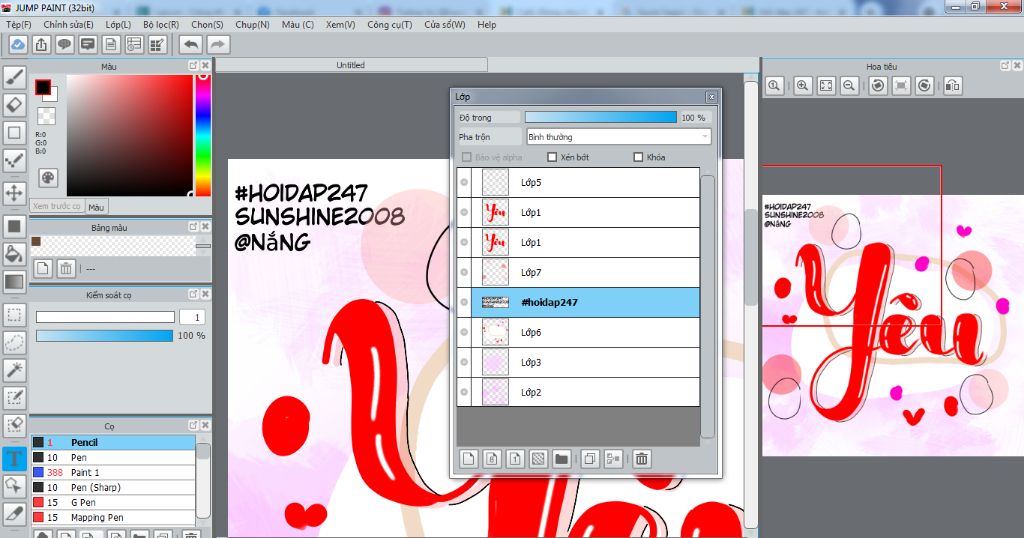
Task: Open the color palette icon button
Action: tap(48, 178)
